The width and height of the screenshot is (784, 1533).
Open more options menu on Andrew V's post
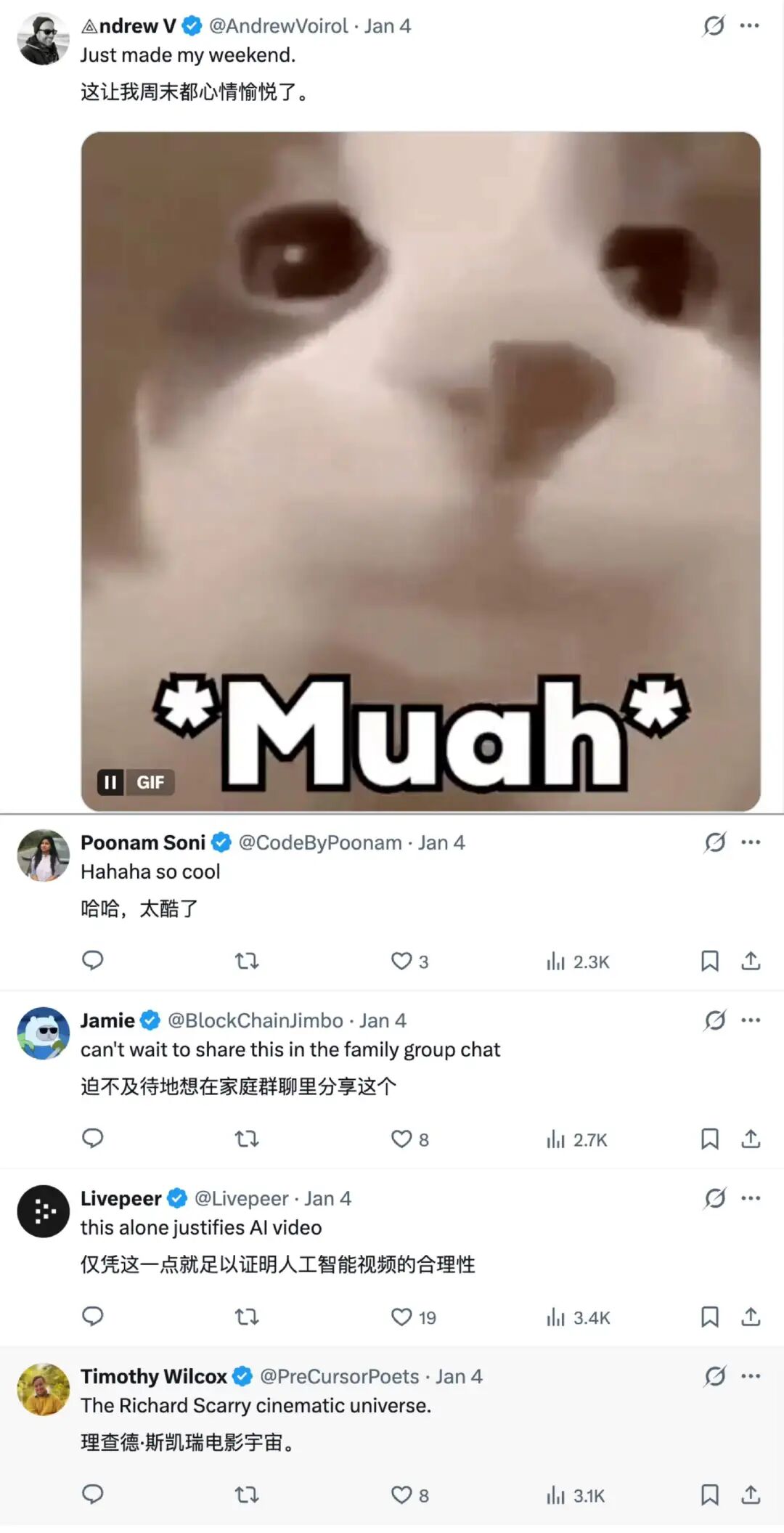(750, 26)
